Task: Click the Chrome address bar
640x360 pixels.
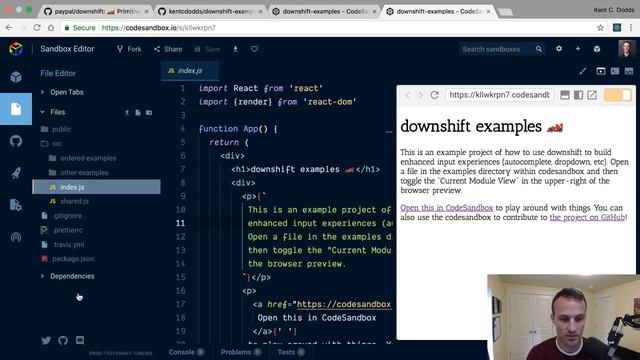Action: coord(327,28)
